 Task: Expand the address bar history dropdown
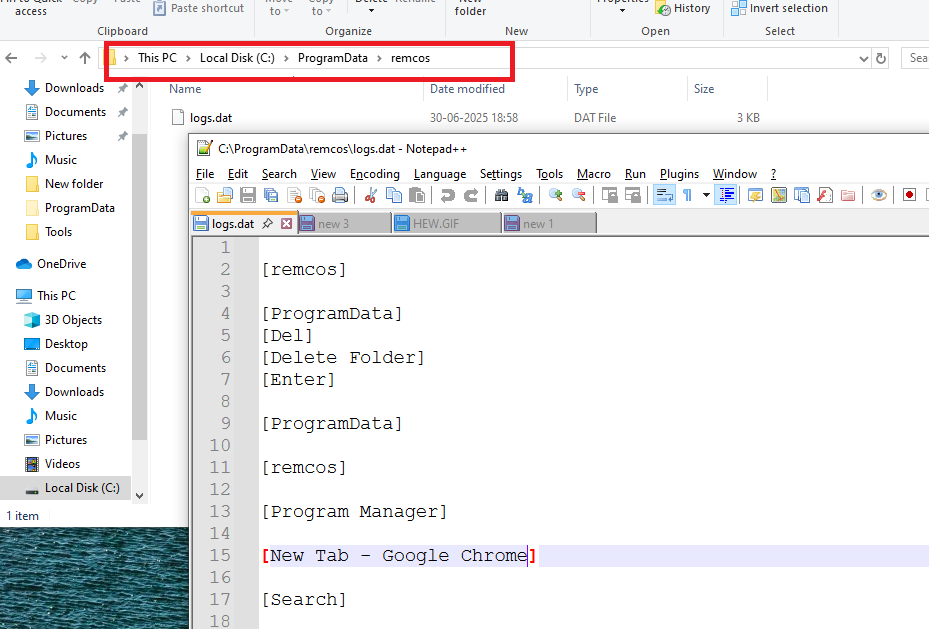coord(864,59)
